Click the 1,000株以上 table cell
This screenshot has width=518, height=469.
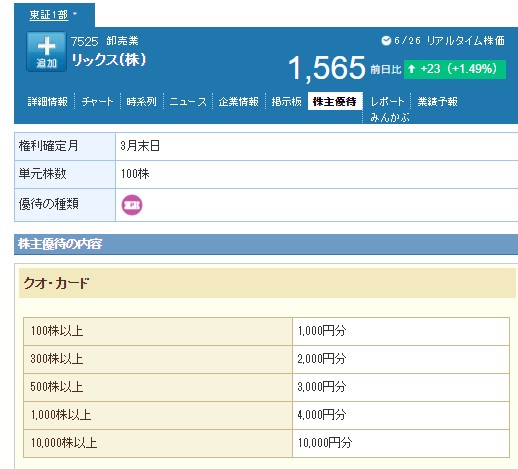158,415
